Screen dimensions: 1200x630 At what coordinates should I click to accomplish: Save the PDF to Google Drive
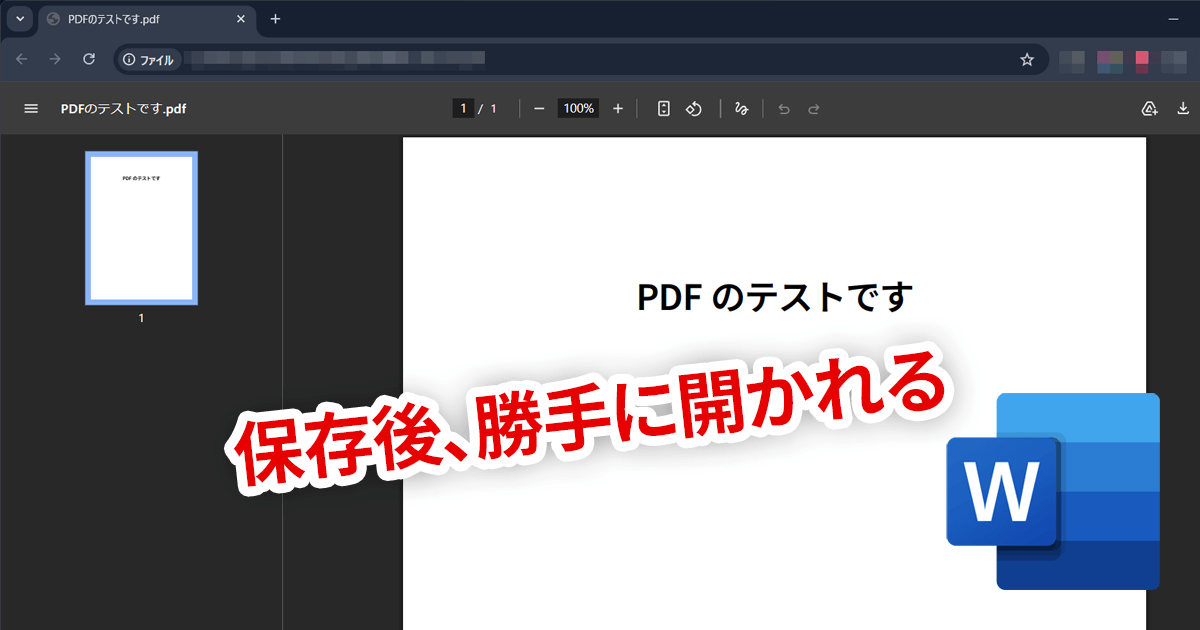coord(1149,108)
